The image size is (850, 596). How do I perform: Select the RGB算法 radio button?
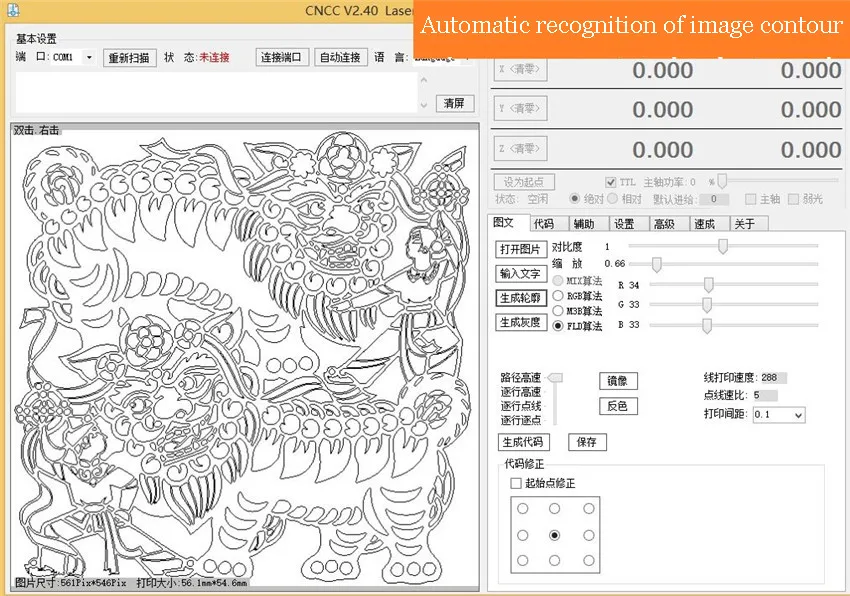[558, 296]
